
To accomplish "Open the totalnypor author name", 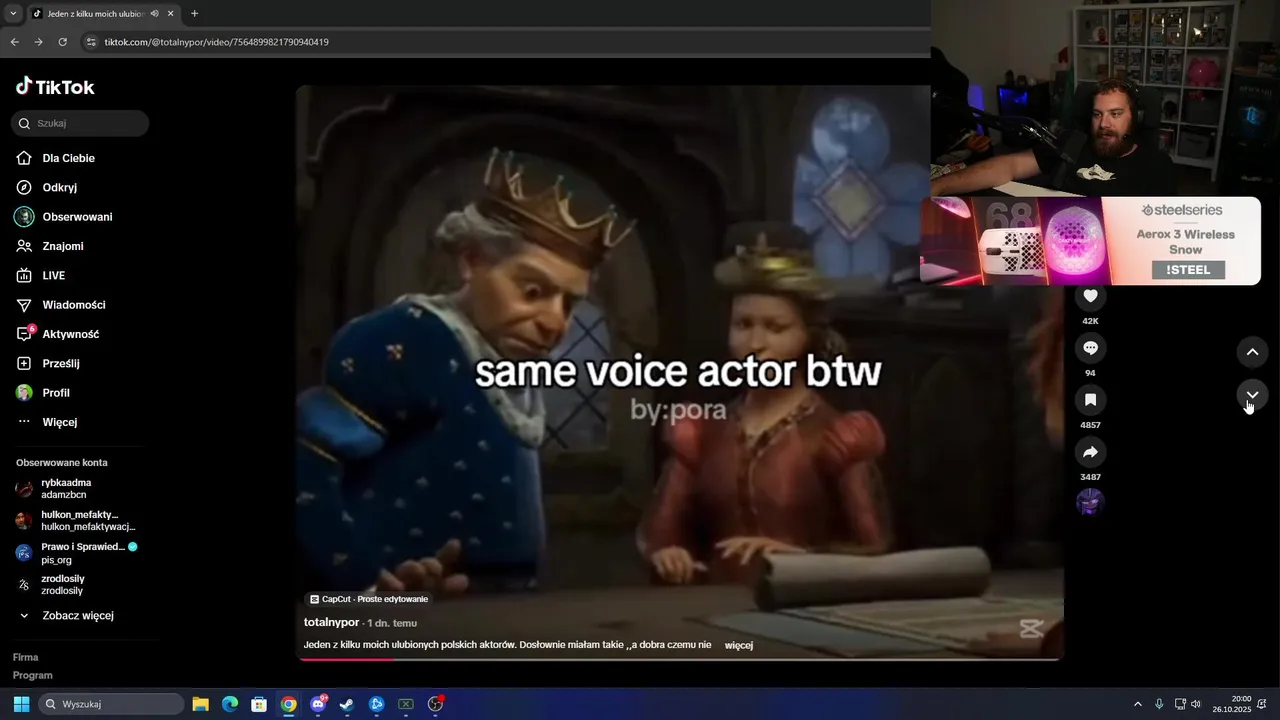I will [331, 622].
